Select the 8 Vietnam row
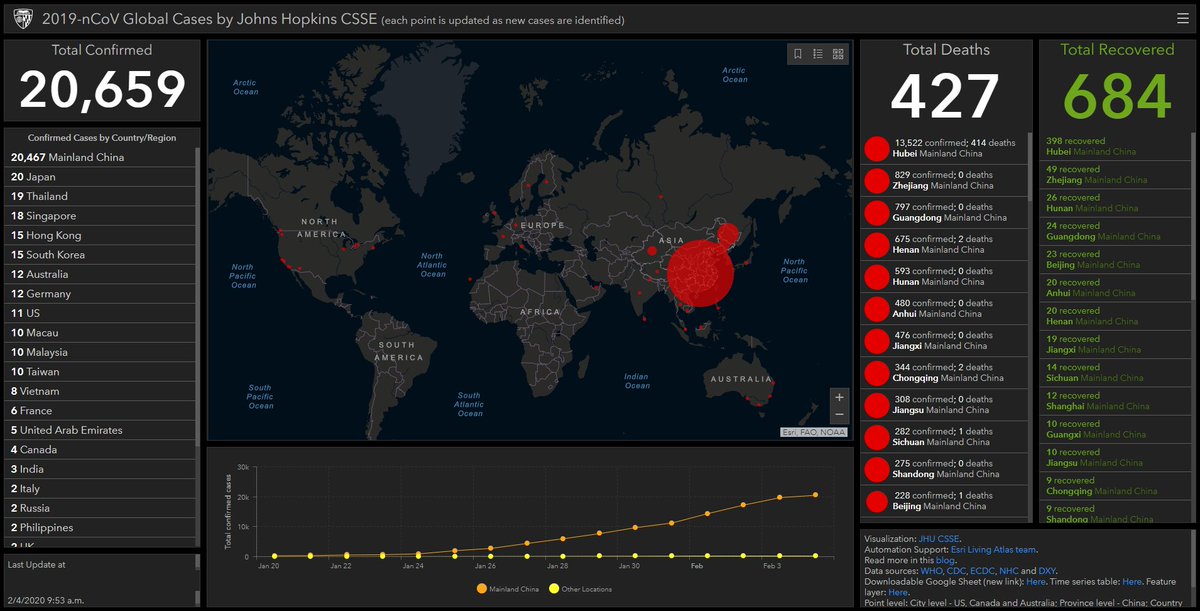The width and height of the screenshot is (1200, 611). click(x=100, y=391)
